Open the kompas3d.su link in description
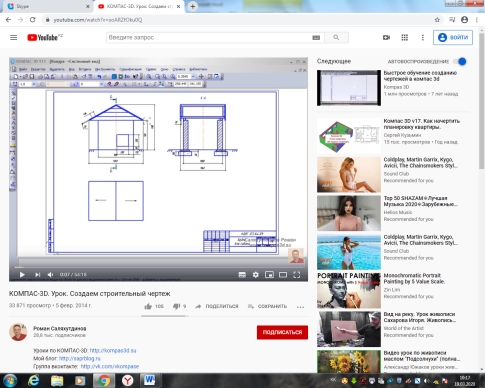Image resolution: width=485 pixels, height=388 pixels. click(113, 351)
